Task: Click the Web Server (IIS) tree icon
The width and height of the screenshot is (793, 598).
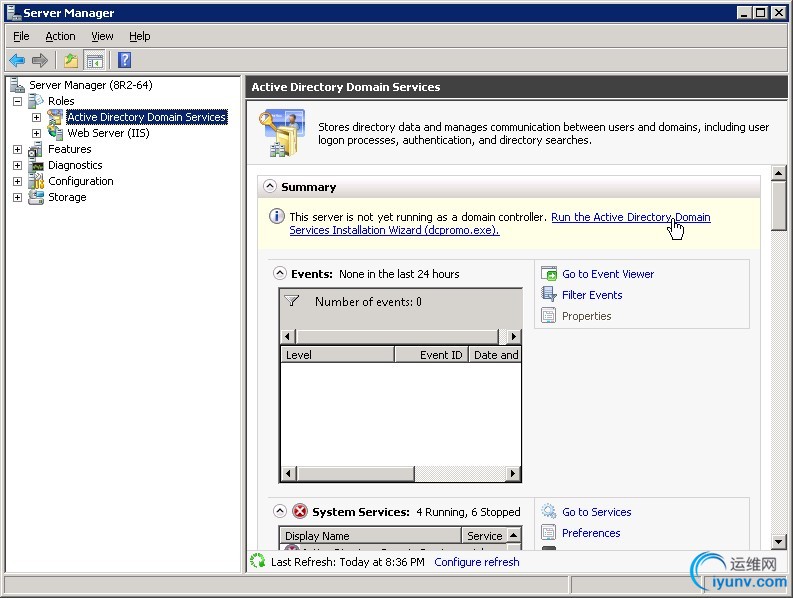Action: 55,133
